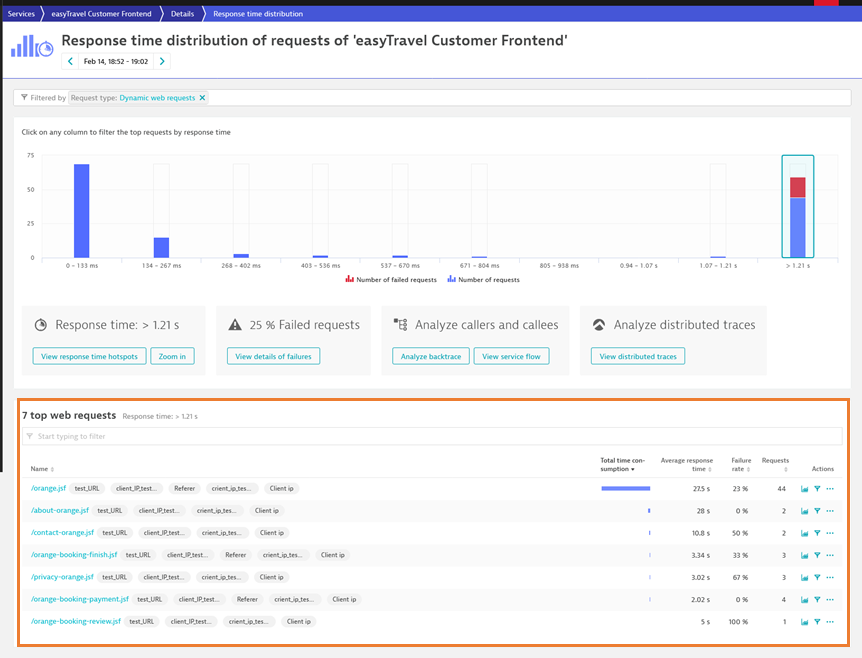
Task: Open chart for /contact-orange.jsf request
Action: point(804,533)
